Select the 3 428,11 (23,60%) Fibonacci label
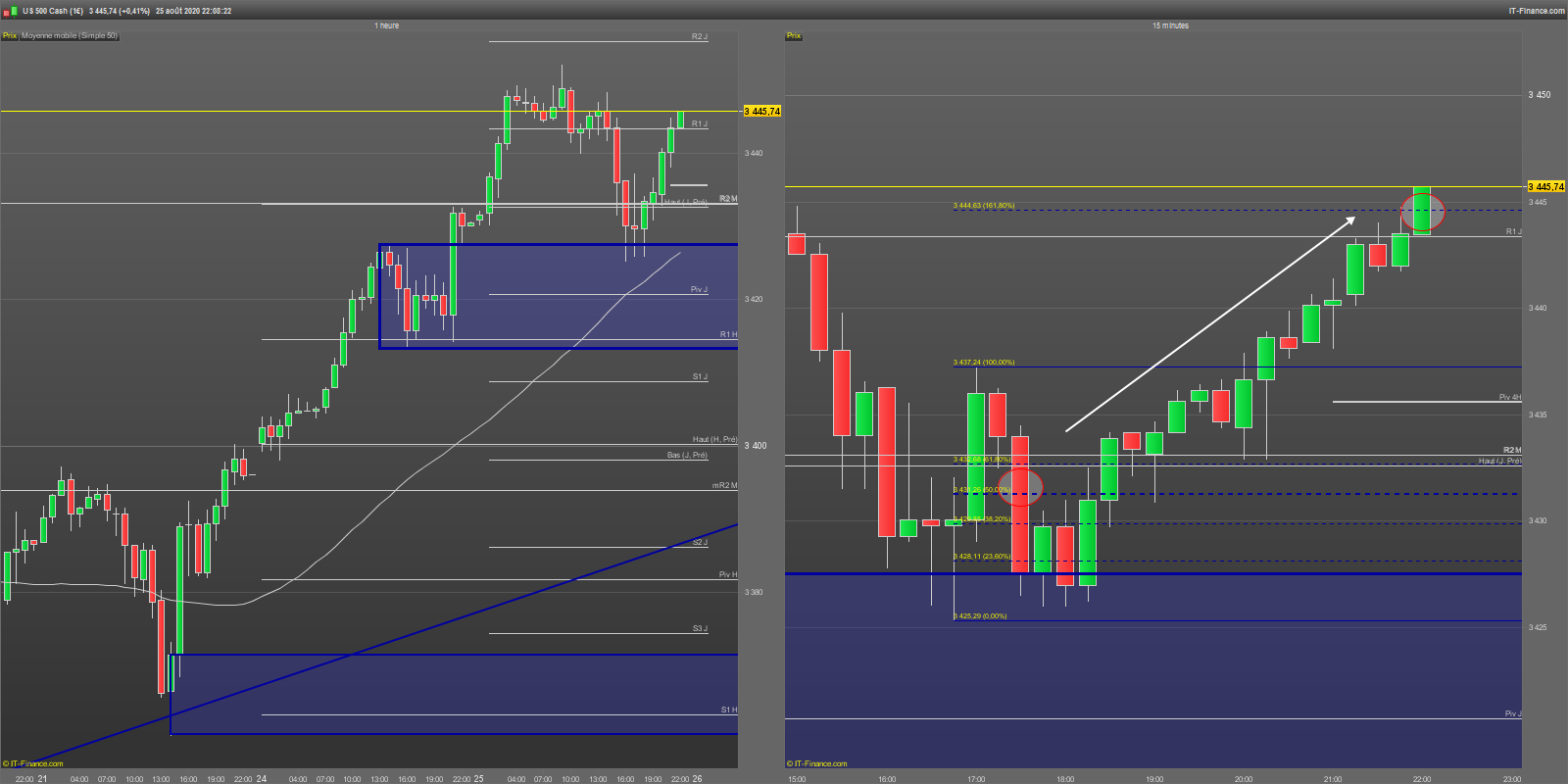The height and width of the screenshot is (784, 1568). [982, 557]
